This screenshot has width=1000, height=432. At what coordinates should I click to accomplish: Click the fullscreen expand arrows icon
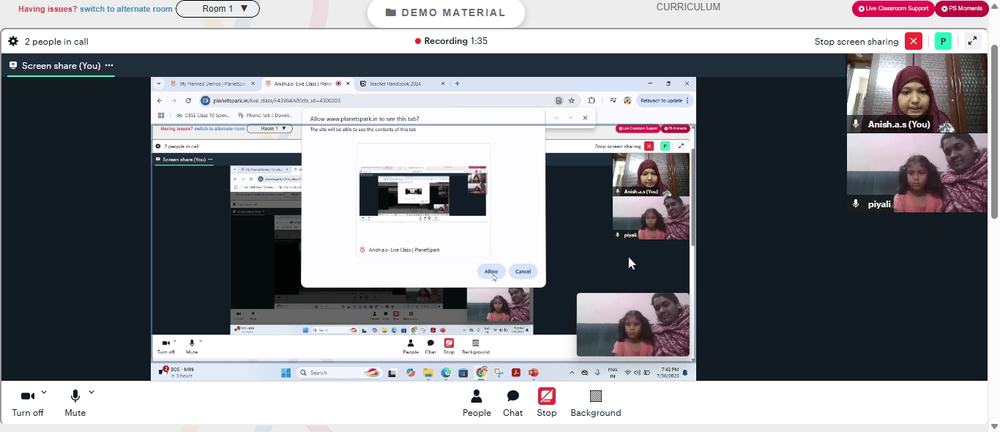tap(973, 41)
